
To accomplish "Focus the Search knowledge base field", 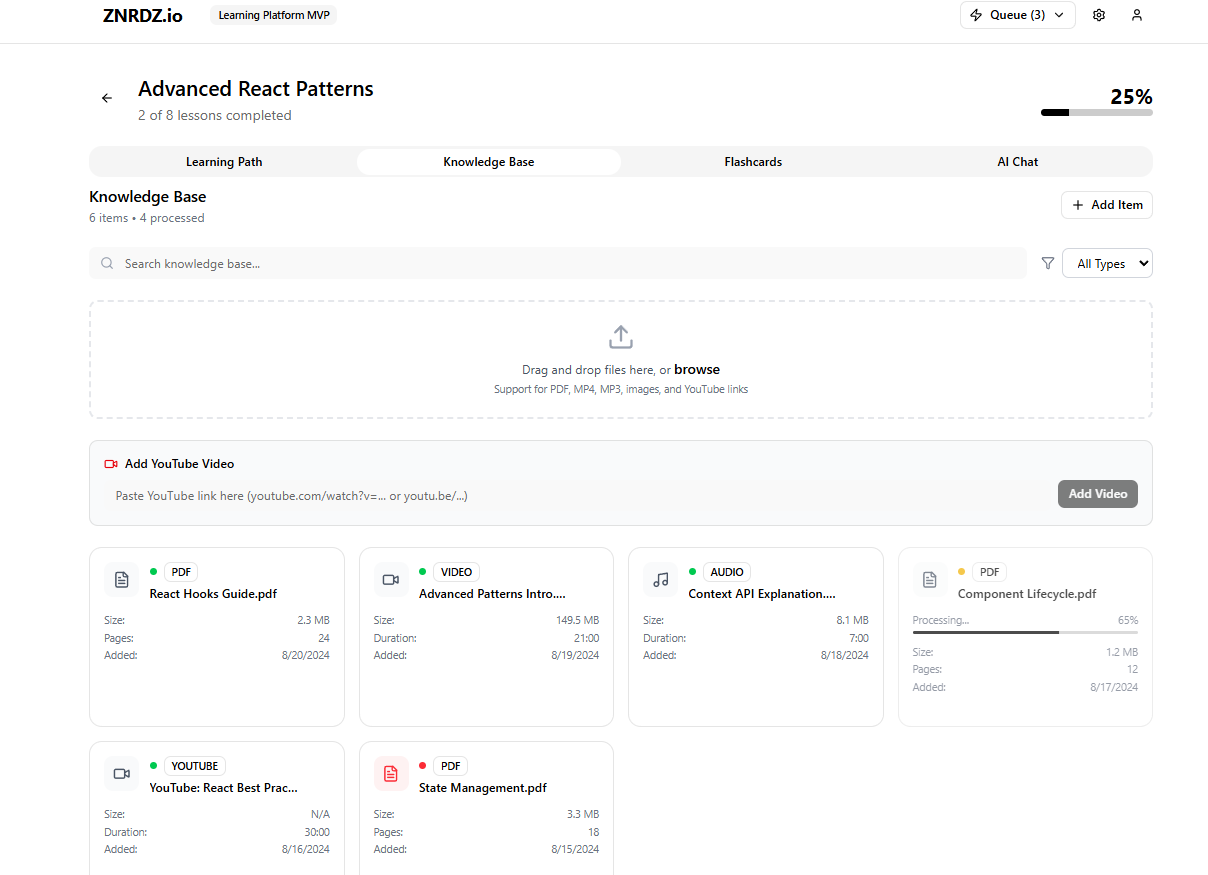I will (x=558, y=264).
